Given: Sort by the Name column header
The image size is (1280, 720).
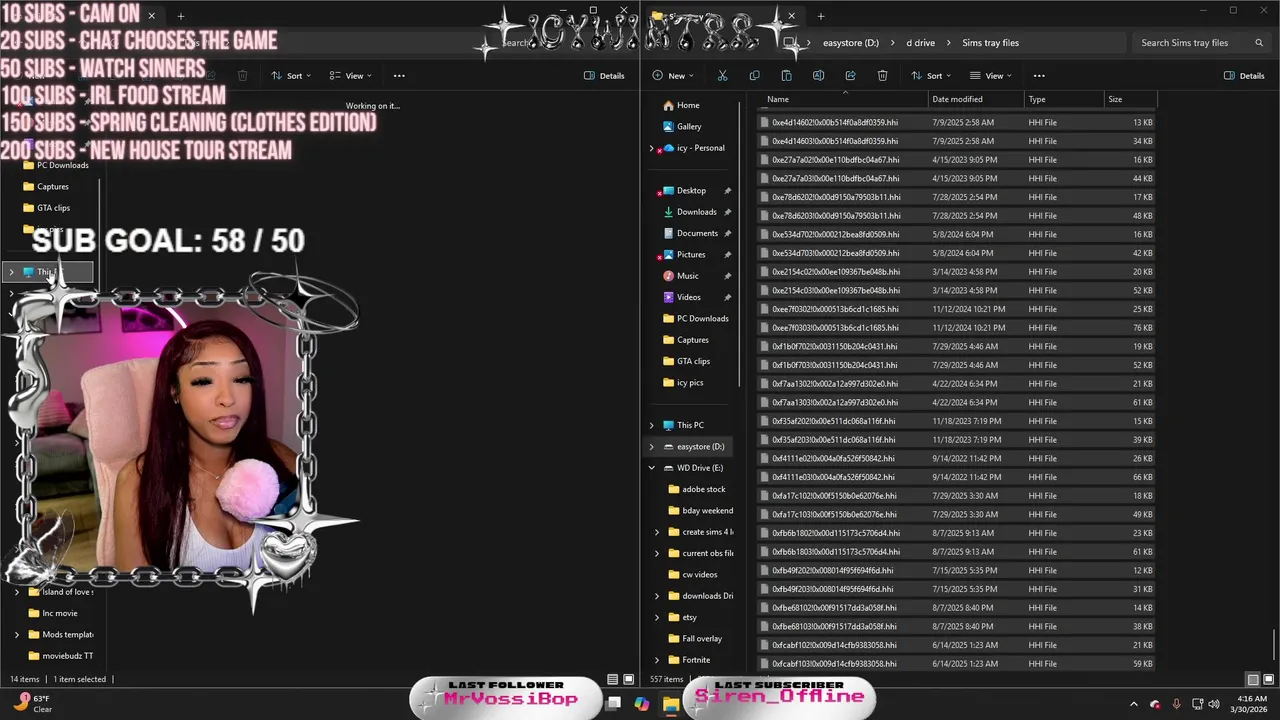Looking at the screenshot, I should 843,99.
